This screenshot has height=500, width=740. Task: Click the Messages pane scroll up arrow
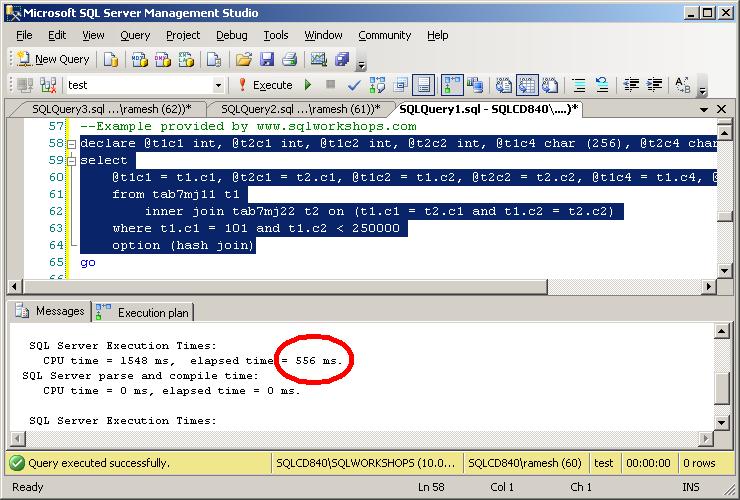(722, 331)
